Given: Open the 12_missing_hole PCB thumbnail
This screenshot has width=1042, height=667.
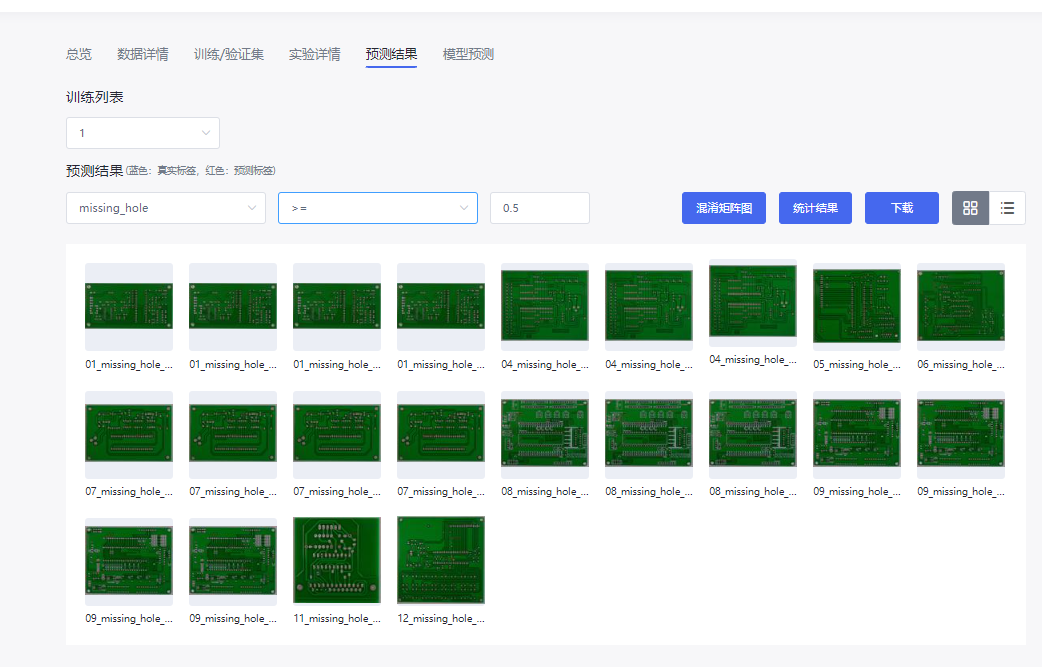Looking at the screenshot, I should [441, 560].
